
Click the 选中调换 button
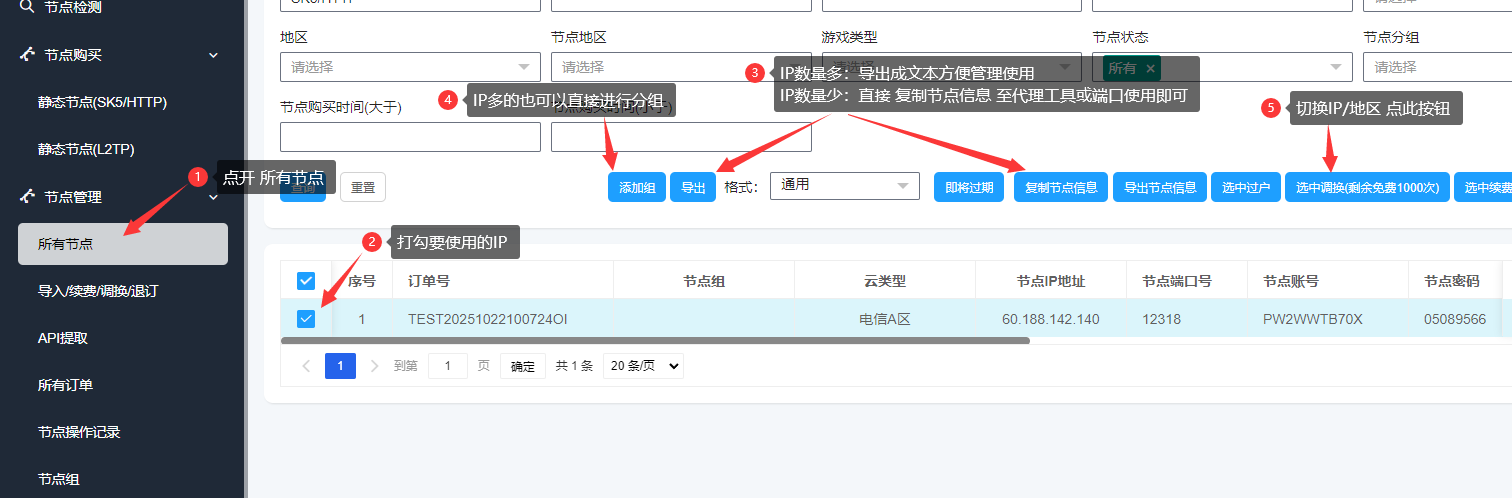point(1366,187)
